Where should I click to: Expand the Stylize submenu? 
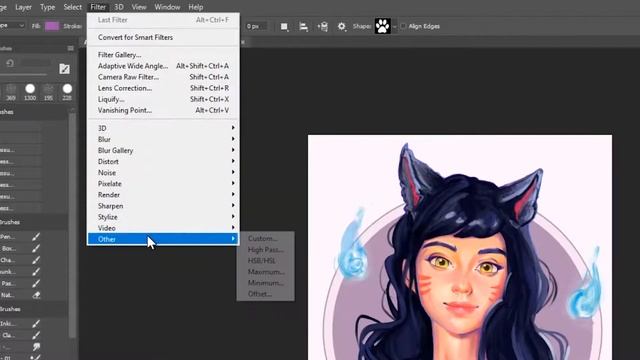[163, 217]
